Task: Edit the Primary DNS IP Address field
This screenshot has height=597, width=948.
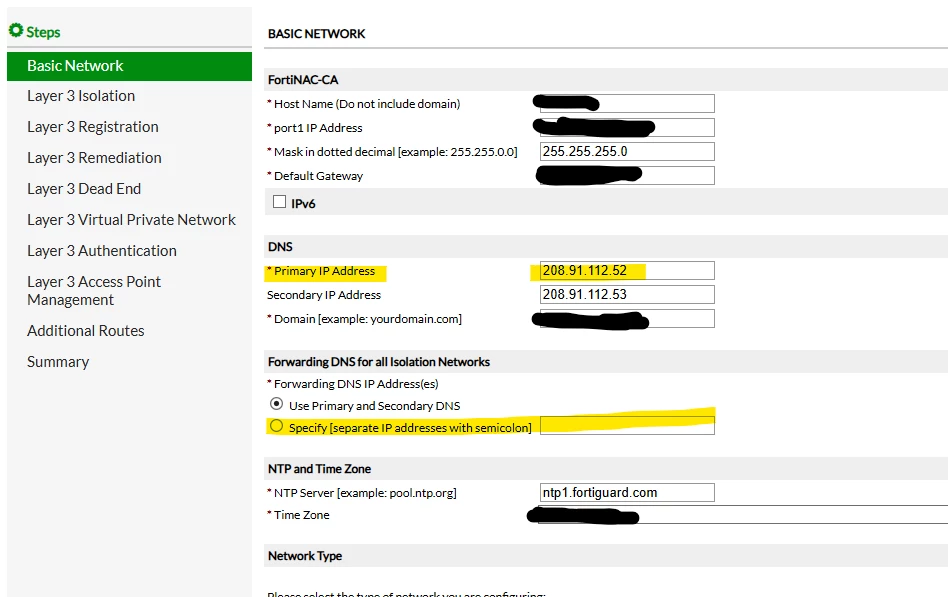Action: [x=627, y=270]
